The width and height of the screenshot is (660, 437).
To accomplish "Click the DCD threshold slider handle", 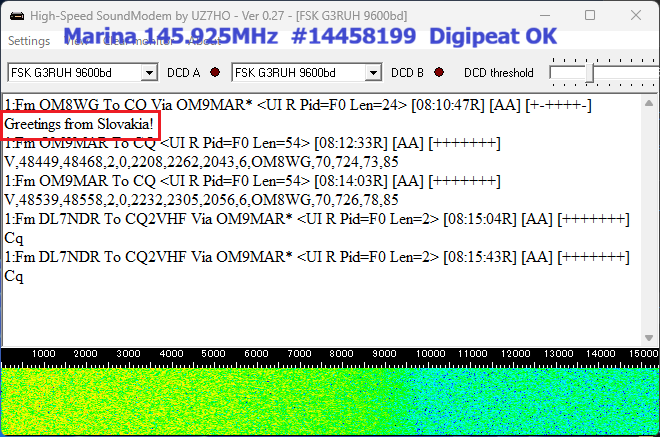I will [x=590, y=73].
